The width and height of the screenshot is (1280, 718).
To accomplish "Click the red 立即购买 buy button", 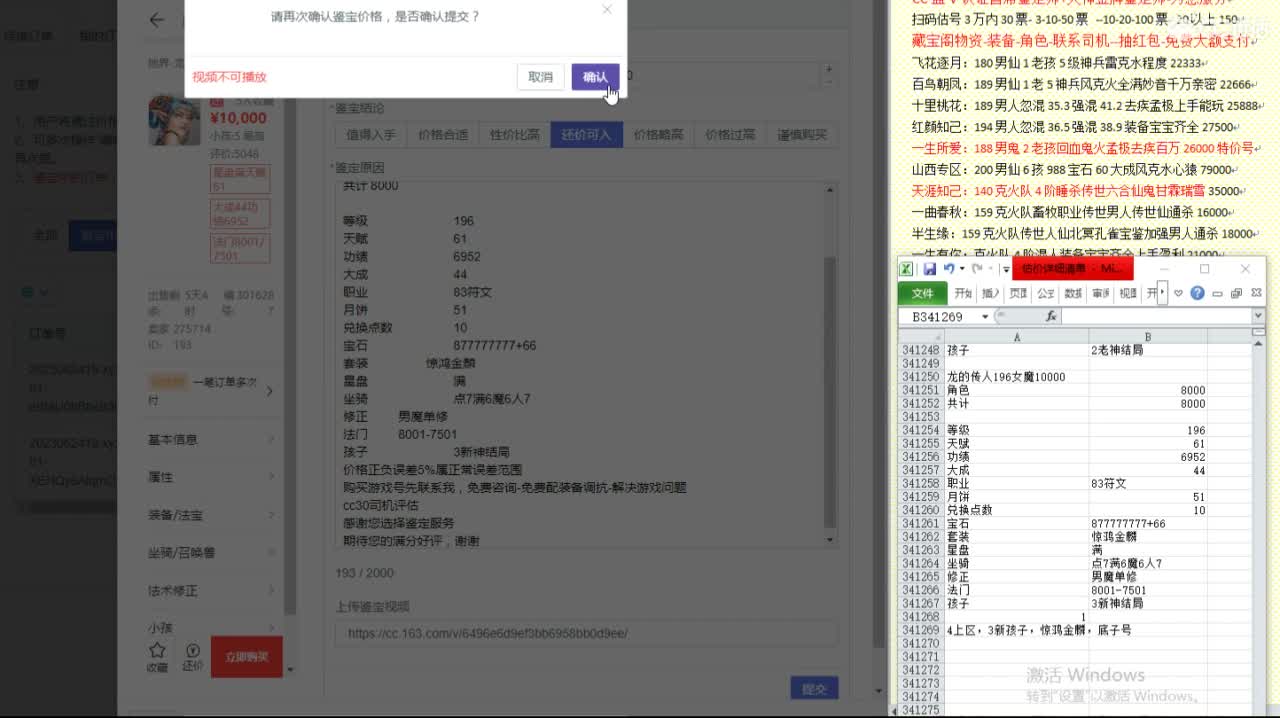I will (x=246, y=657).
